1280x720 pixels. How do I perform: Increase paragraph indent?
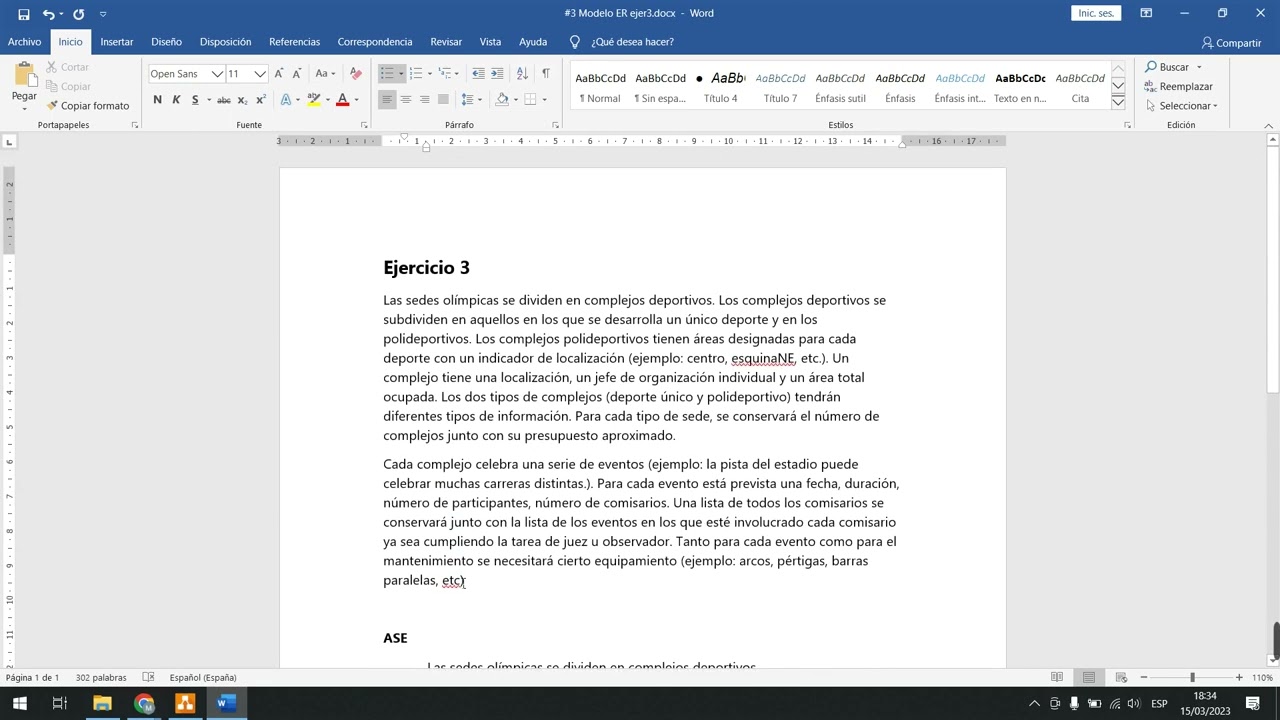pyautogui.click(x=498, y=74)
